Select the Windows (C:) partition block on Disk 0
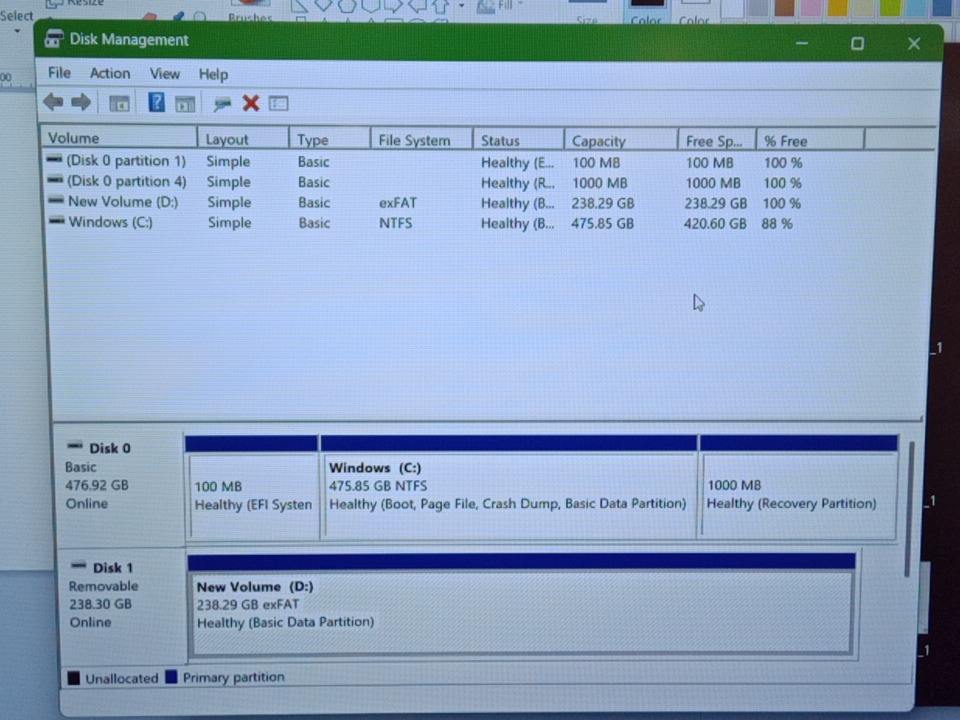This screenshot has height=720, width=960. tap(508, 488)
